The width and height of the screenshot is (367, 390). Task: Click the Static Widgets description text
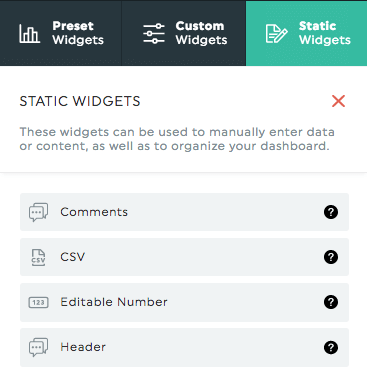(x=177, y=139)
